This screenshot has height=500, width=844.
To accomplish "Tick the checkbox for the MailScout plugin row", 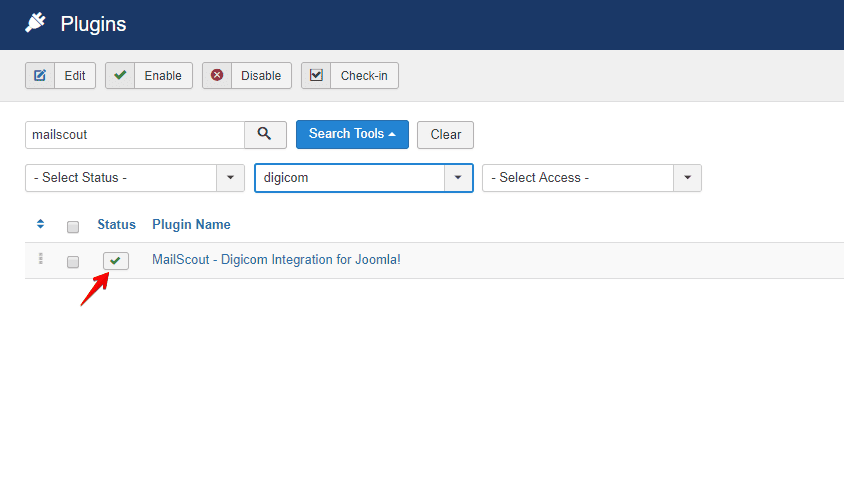I will point(73,262).
